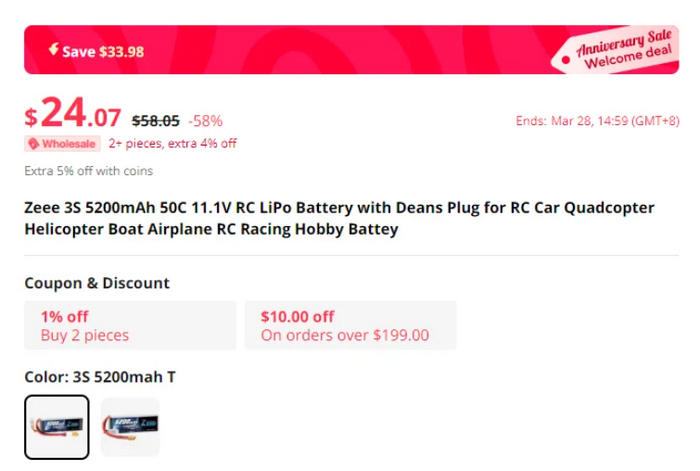Select the second battery color option thumbnail
Screen dimensions: 700x471
[x=130, y=427]
